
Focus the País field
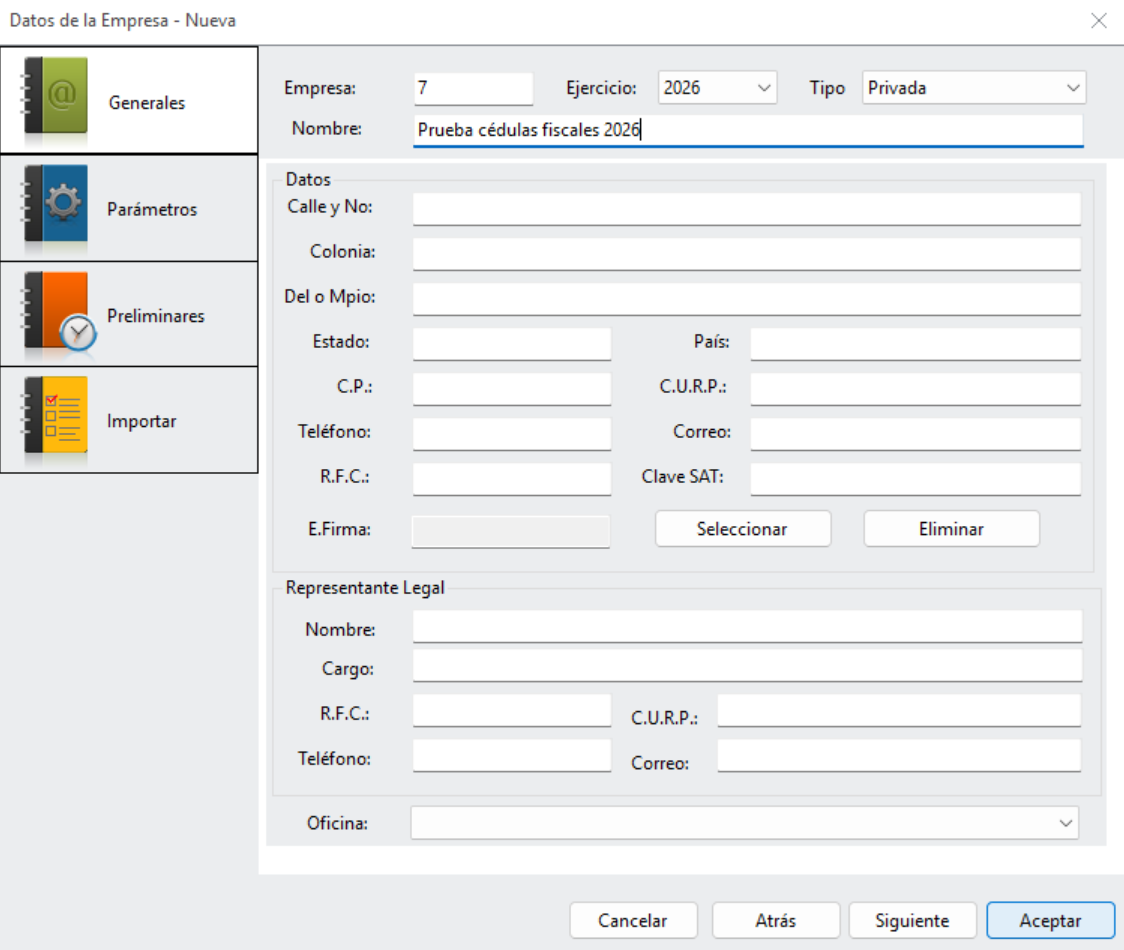click(915, 344)
